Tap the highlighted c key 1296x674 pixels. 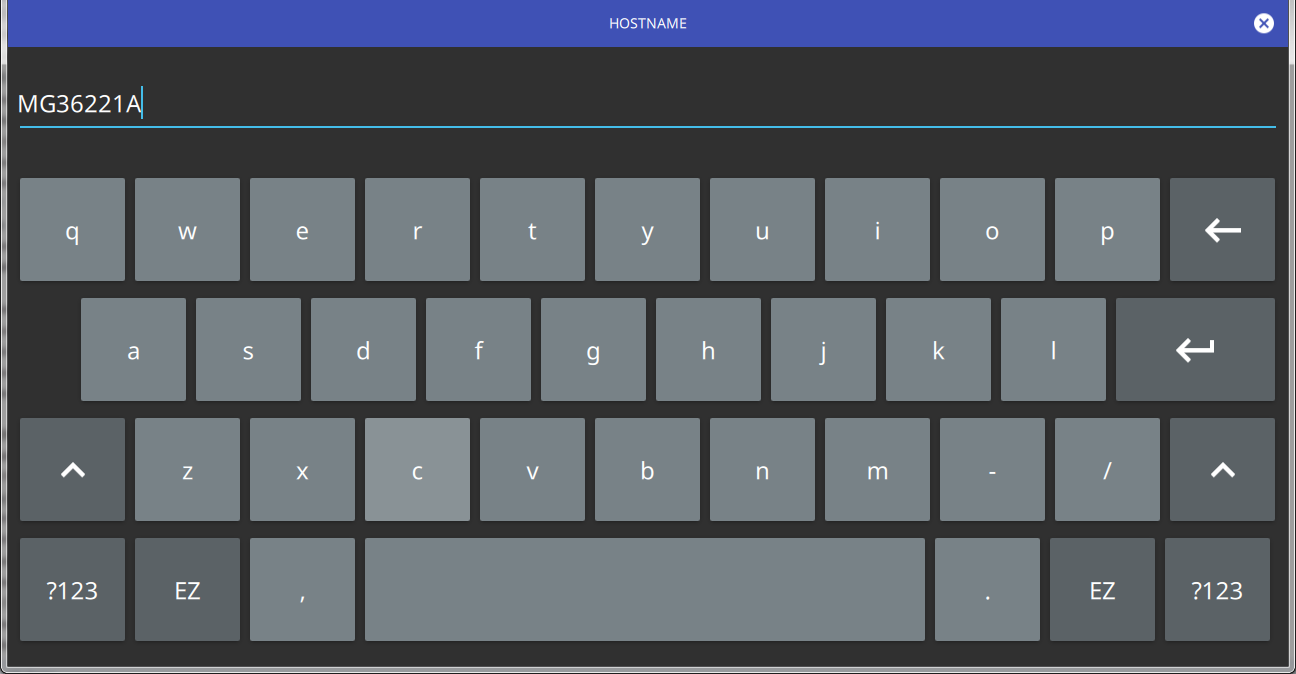point(417,470)
